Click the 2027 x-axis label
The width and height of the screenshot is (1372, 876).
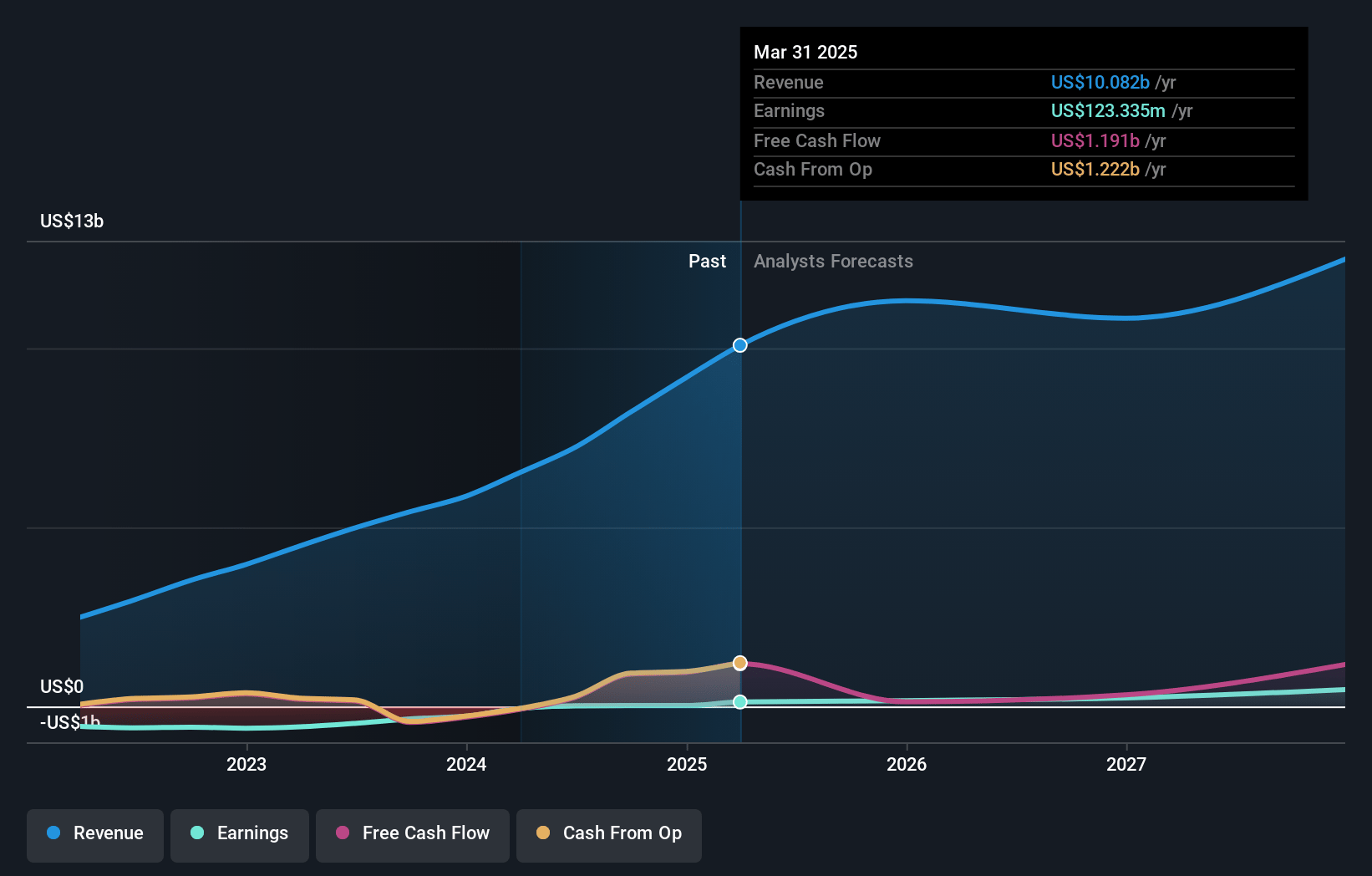(x=1126, y=764)
